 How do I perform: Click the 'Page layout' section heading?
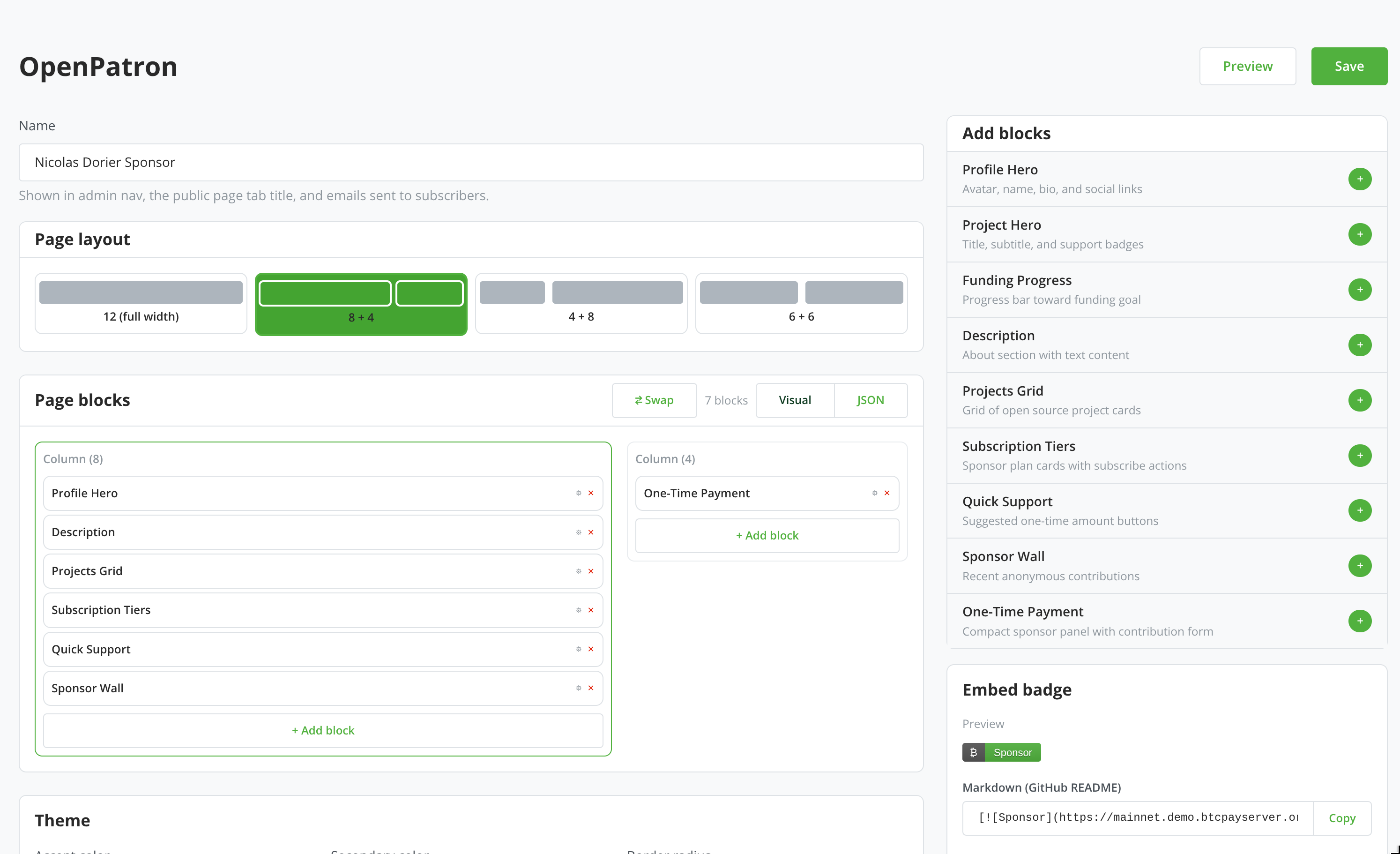[82, 240]
